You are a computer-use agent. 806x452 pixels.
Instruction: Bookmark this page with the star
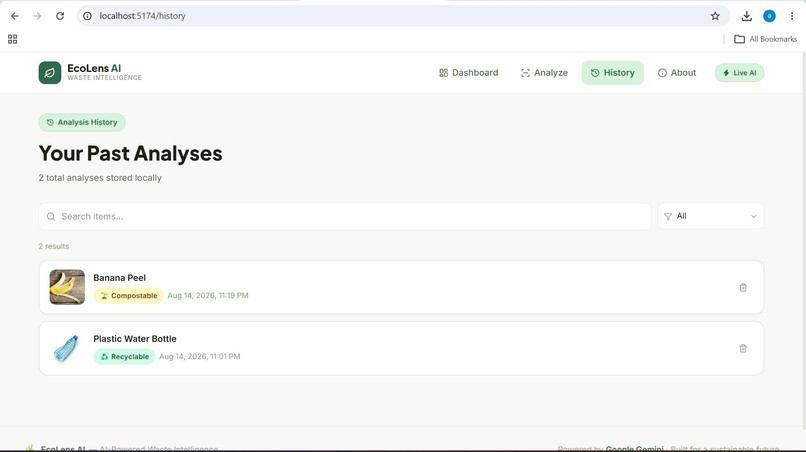(x=715, y=16)
